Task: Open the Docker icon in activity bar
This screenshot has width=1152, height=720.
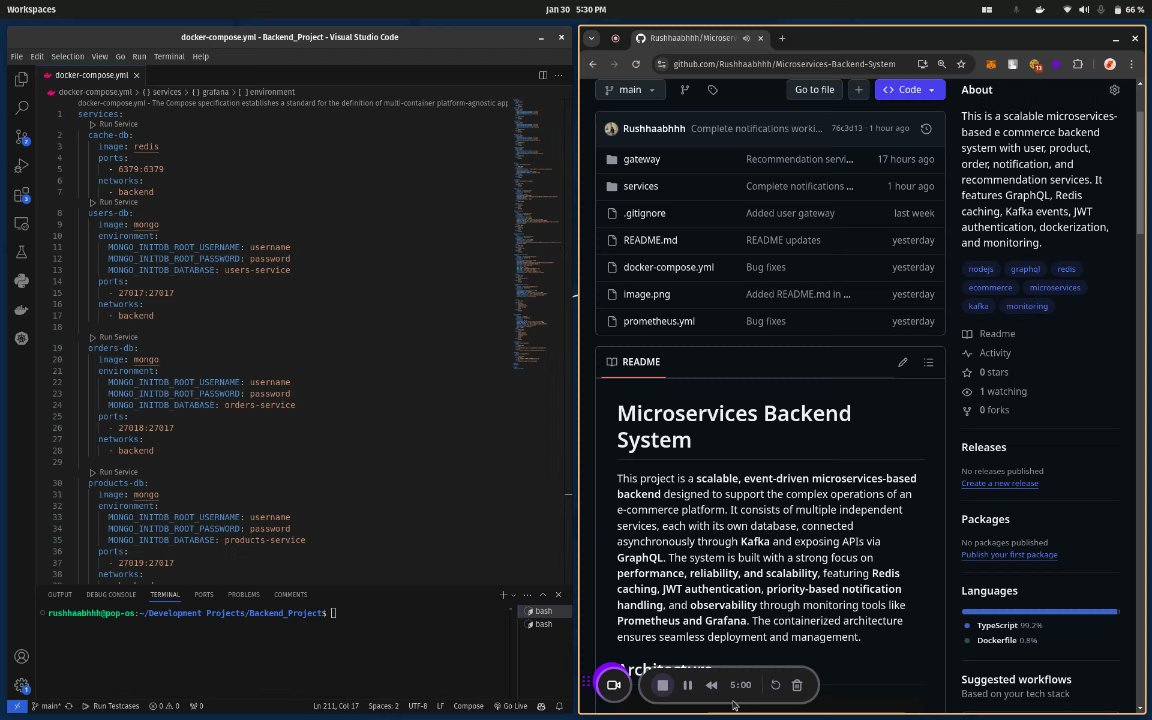Action: 21,309
